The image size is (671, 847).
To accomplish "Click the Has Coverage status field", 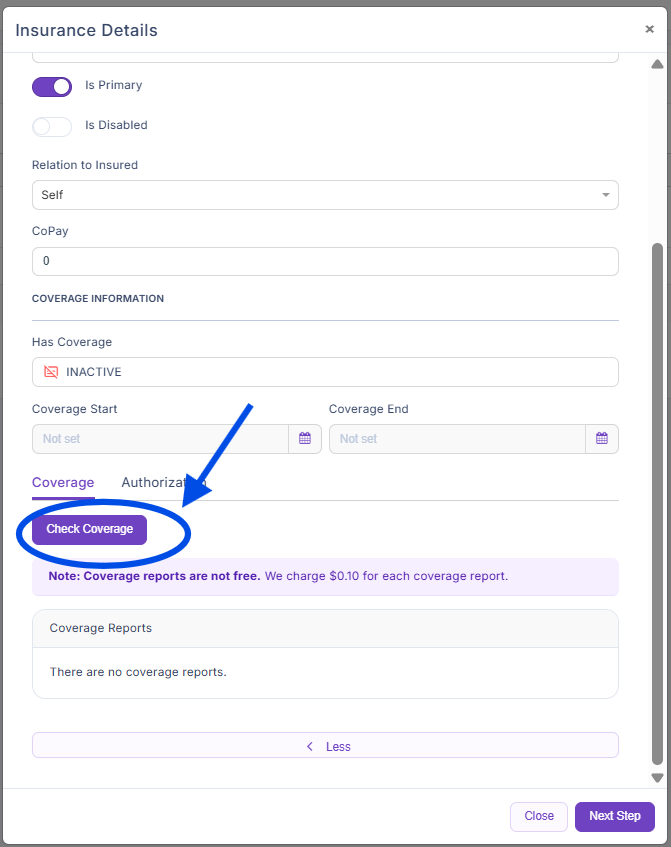I will point(325,372).
